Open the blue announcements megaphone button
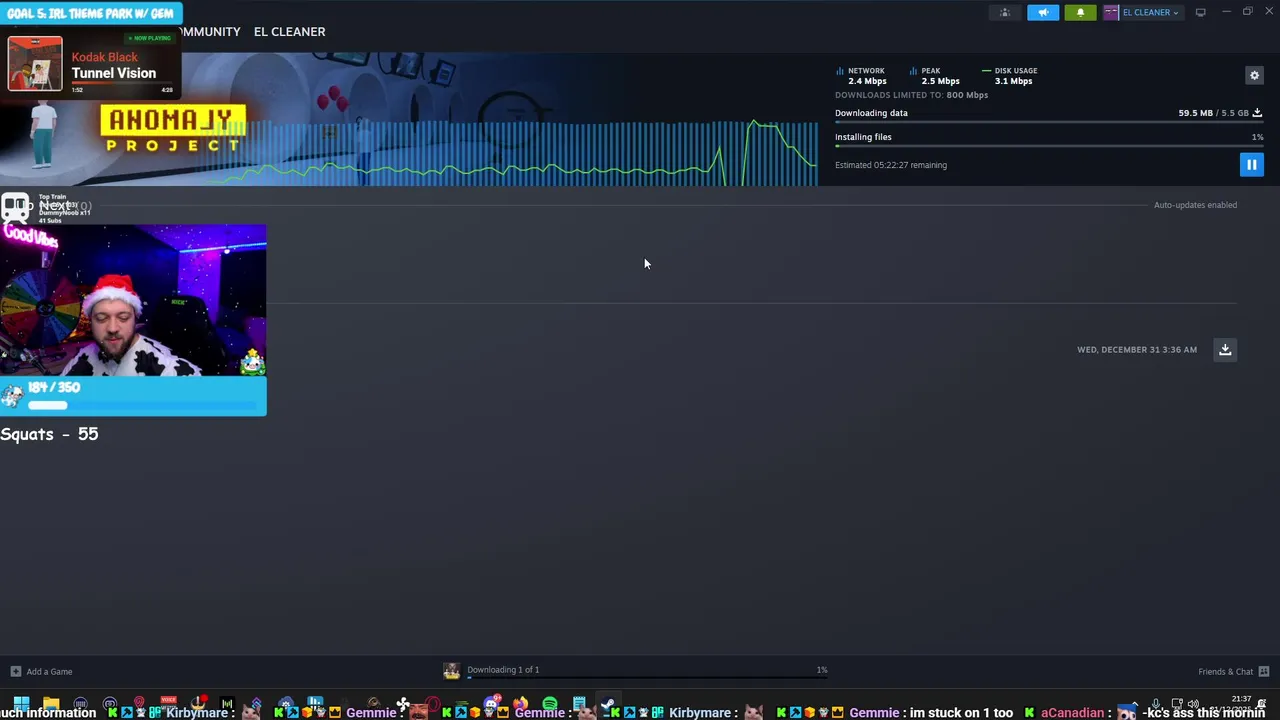The width and height of the screenshot is (1280, 720). (x=1043, y=12)
